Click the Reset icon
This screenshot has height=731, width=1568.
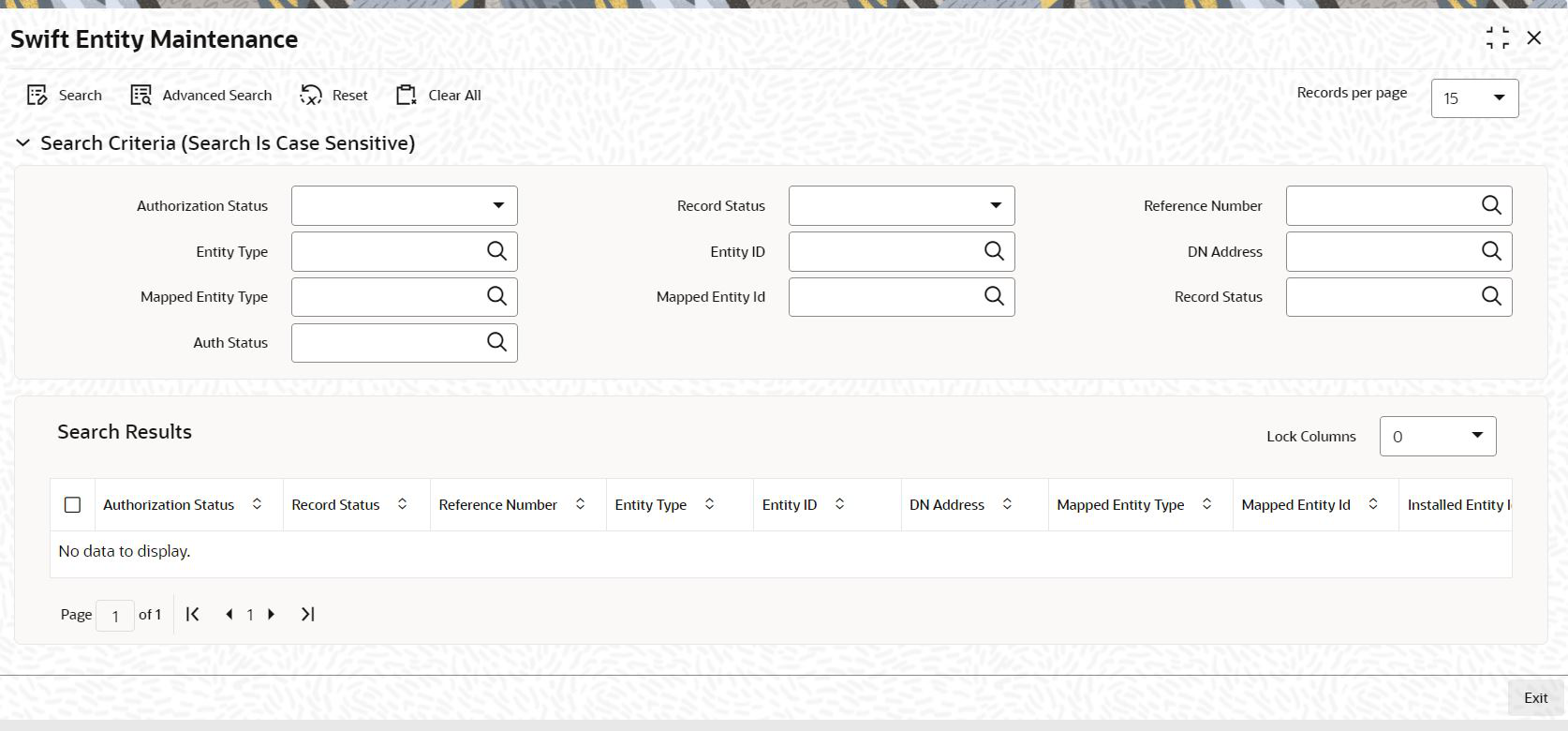pyautogui.click(x=311, y=95)
